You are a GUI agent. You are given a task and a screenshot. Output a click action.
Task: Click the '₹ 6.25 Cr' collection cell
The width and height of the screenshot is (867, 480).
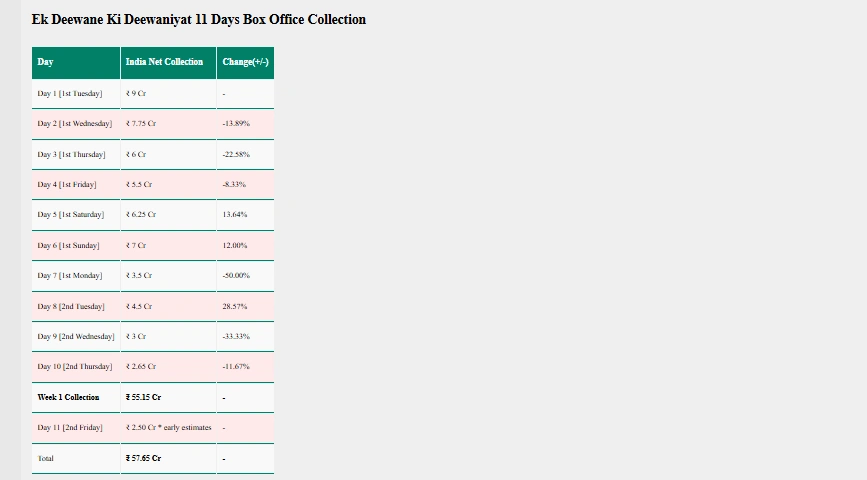click(x=141, y=215)
